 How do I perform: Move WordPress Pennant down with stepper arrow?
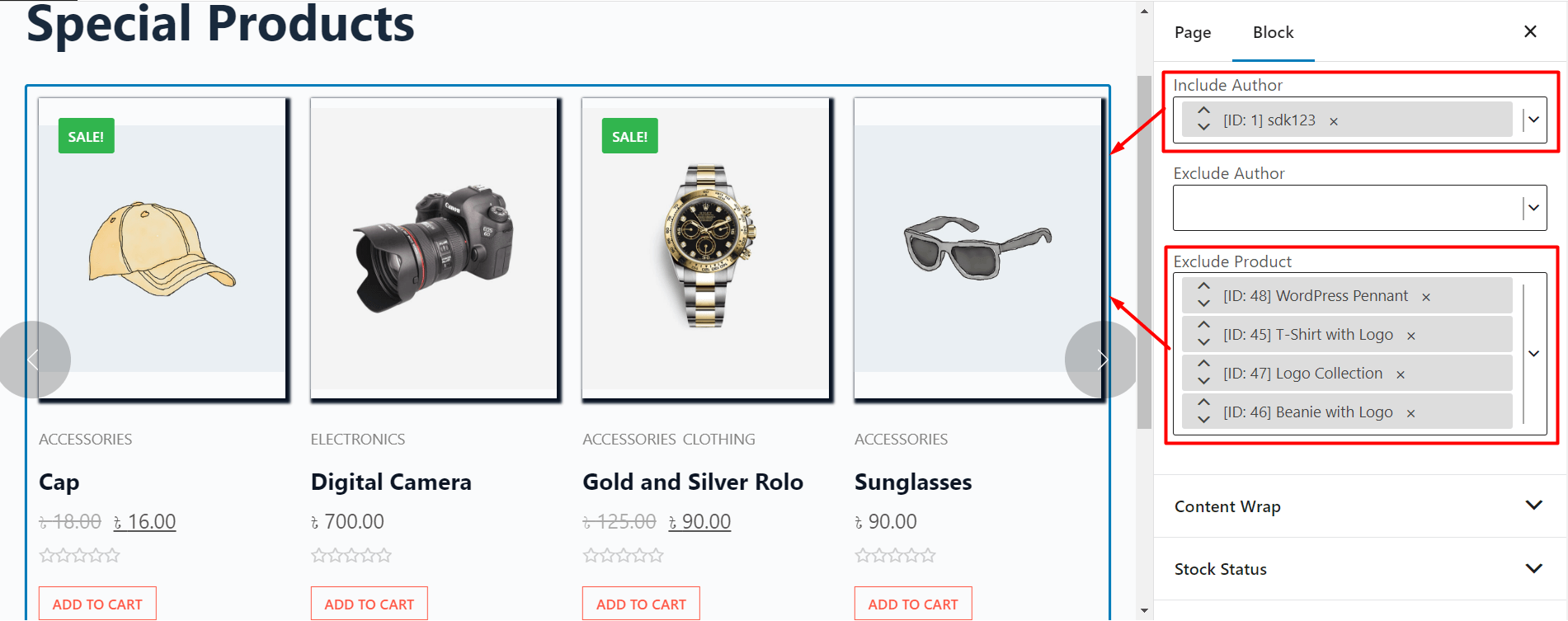pos(1203,303)
